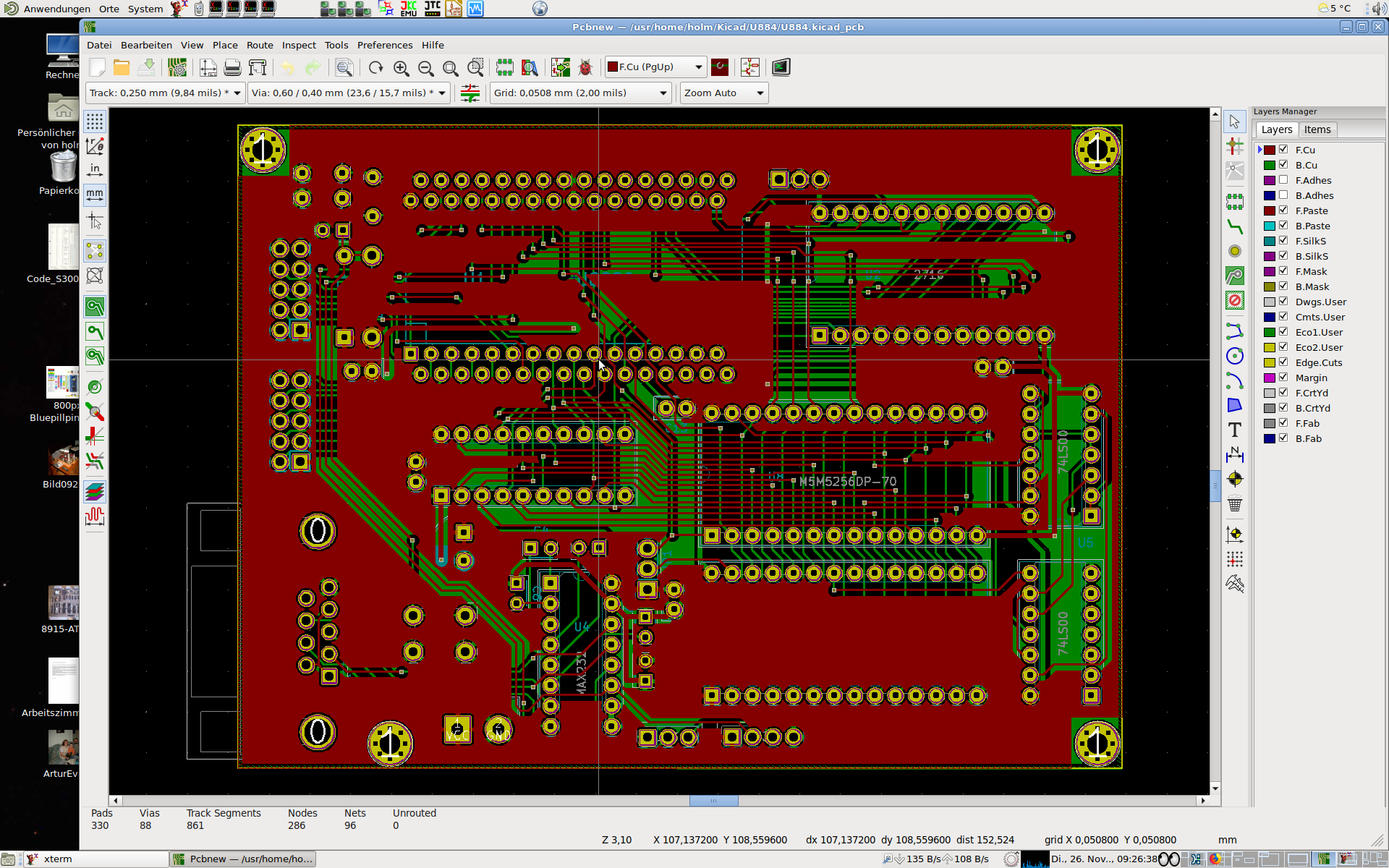
Task: Select the Add text tool
Action: click(x=1235, y=430)
